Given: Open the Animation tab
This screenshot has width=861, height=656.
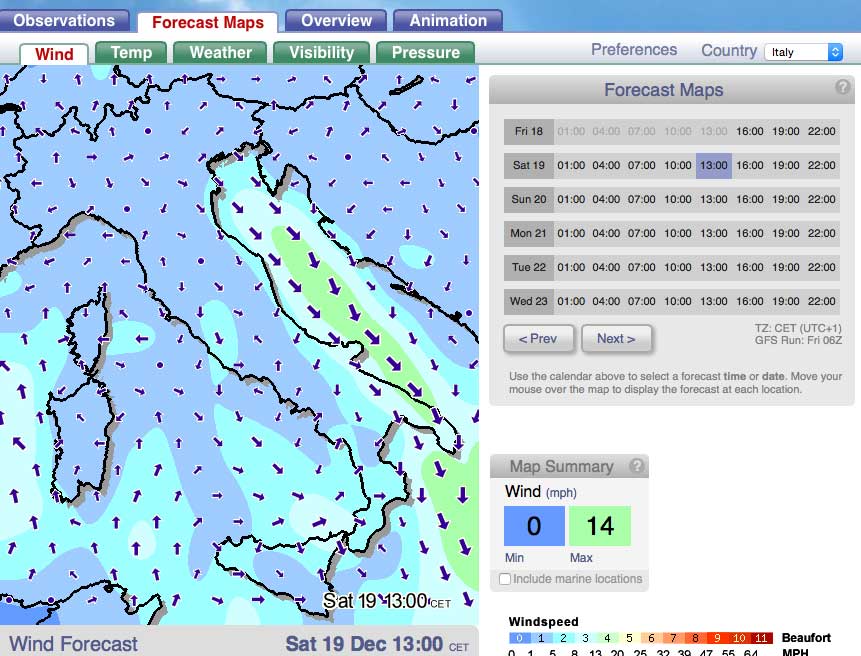Looking at the screenshot, I should 448,20.
